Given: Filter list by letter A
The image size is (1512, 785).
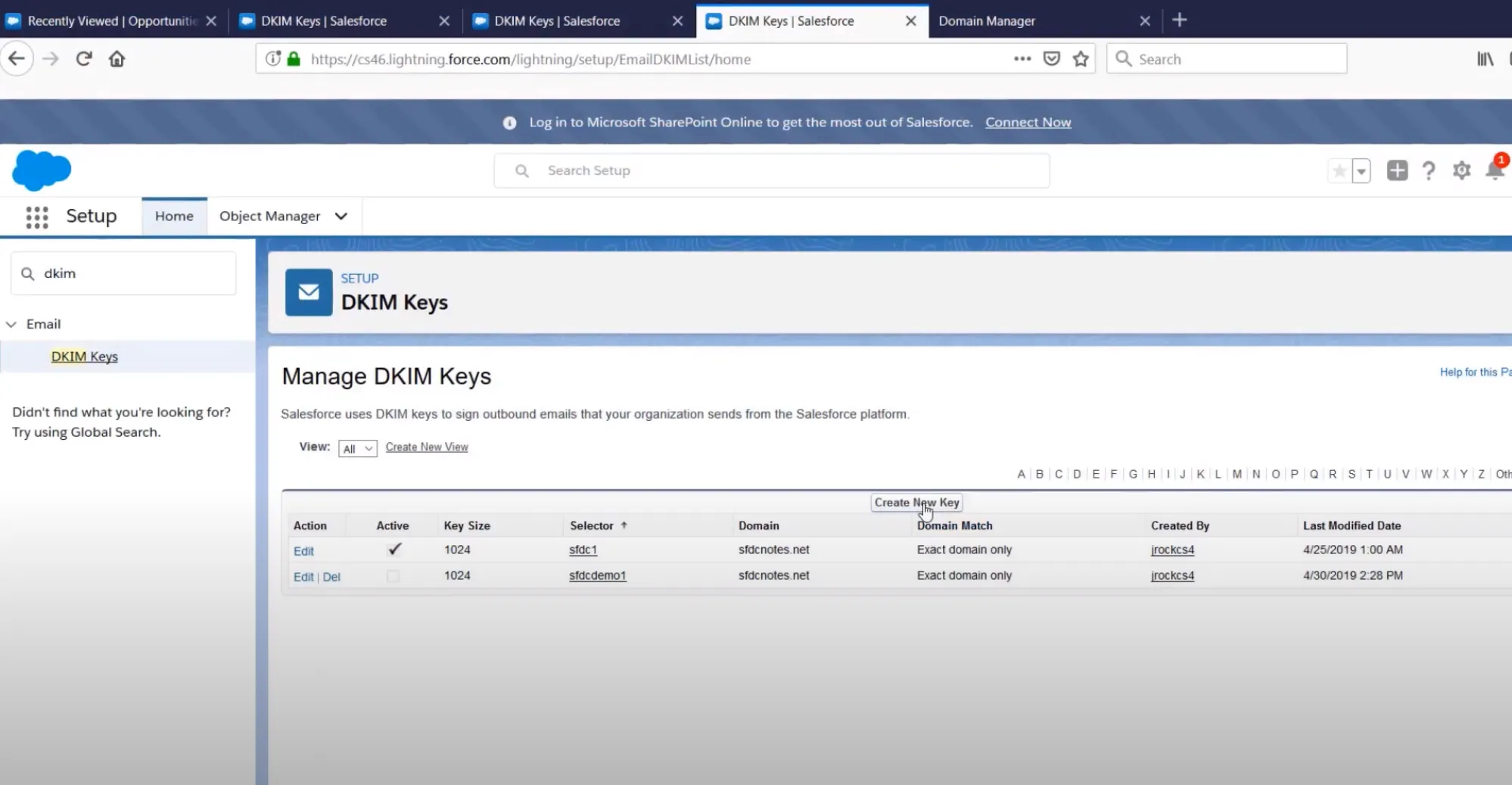Looking at the screenshot, I should [1021, 474].
